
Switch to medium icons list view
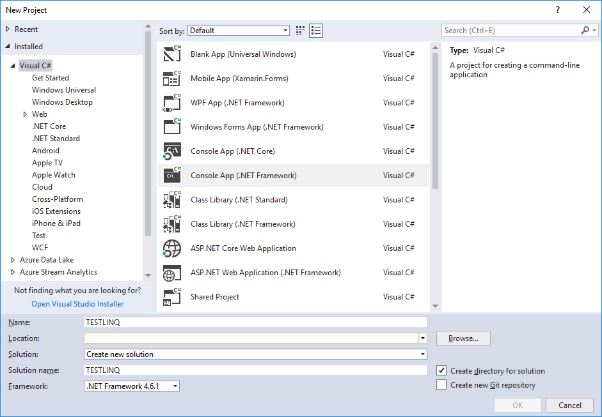pos(316,30)
